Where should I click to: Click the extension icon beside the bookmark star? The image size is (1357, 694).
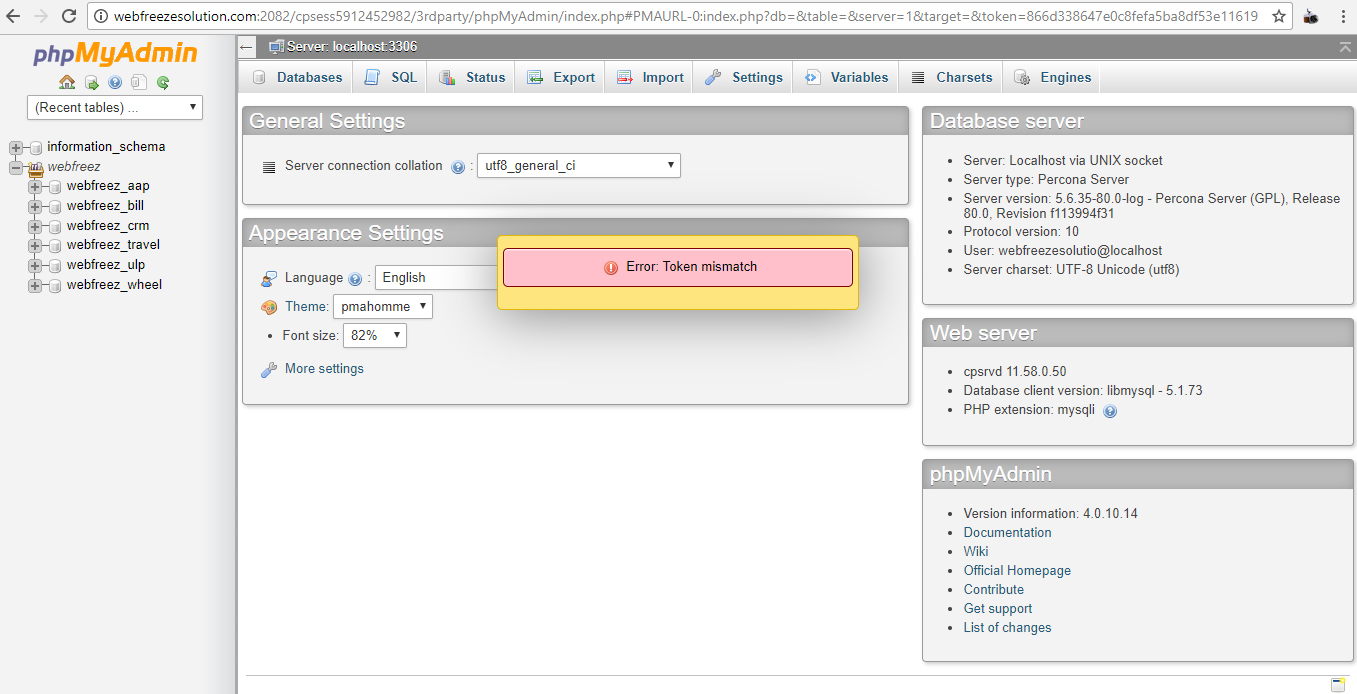coord(1312,17)
